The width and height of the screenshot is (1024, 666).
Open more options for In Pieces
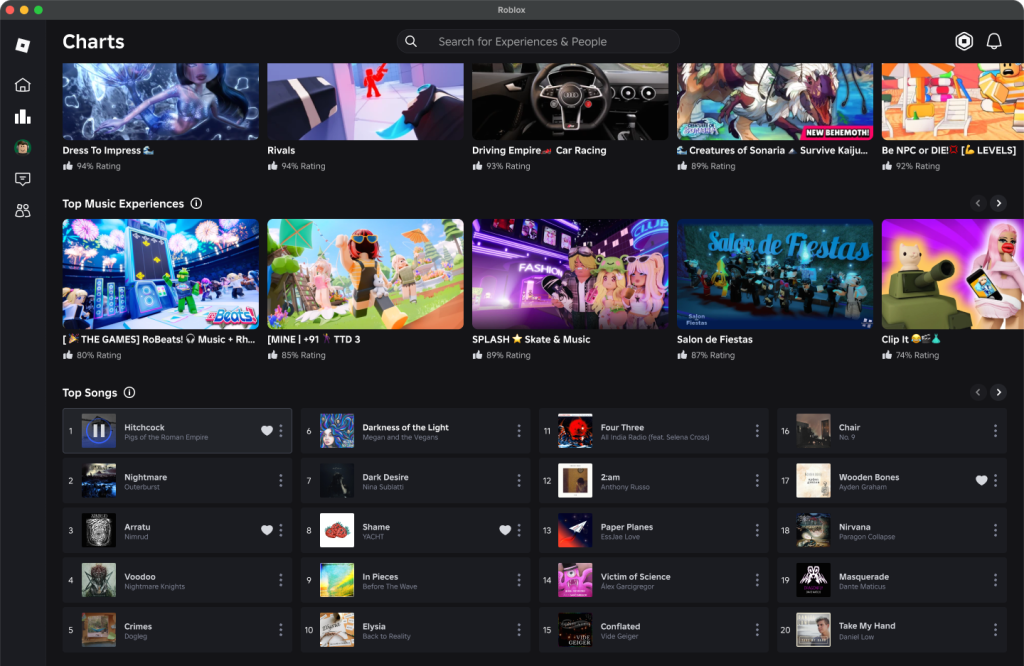[x=519, y=580]
